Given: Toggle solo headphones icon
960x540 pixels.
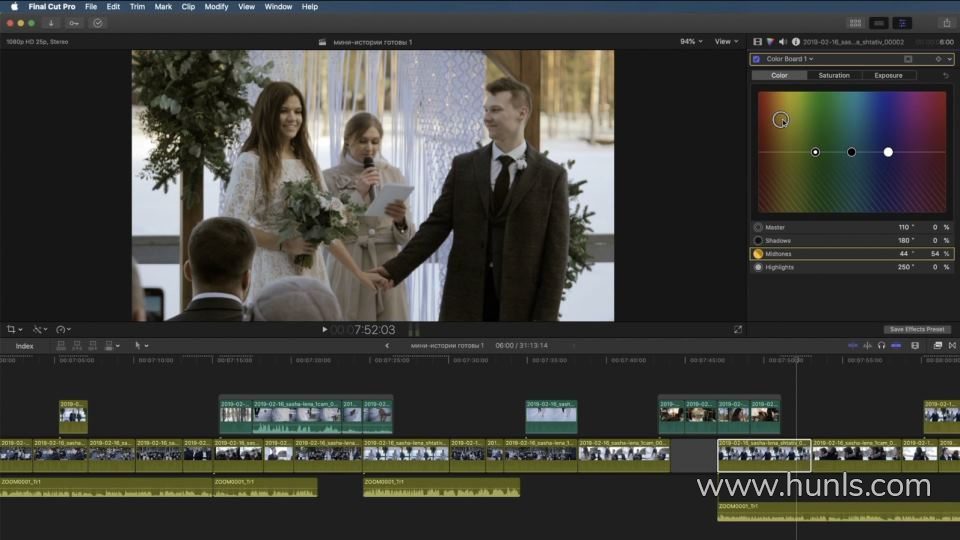Looking at the screenshot, I should click(882, 346).
